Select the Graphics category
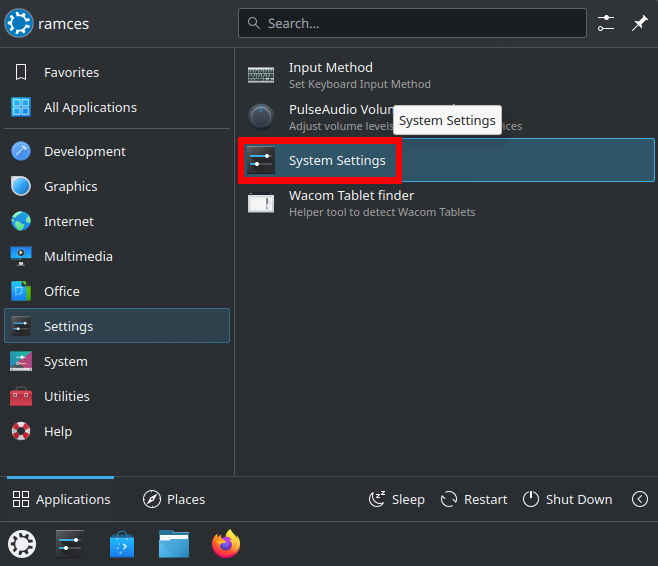This screenshot has width=658, height=566. tap(117, 186)
